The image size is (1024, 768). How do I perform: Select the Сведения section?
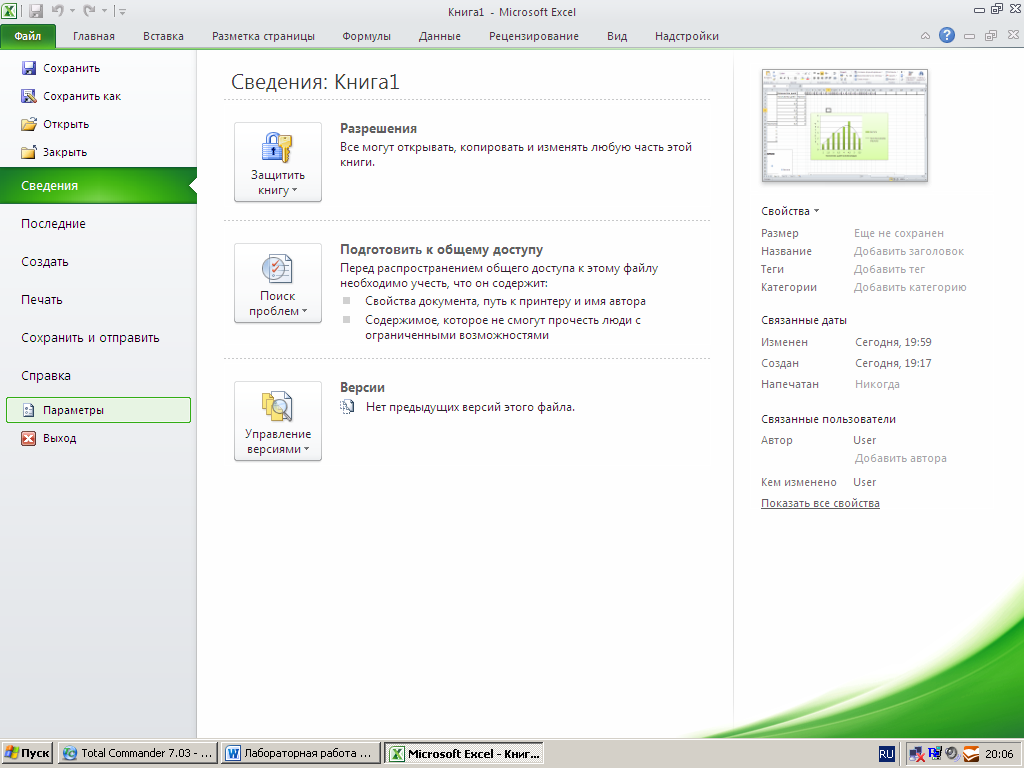coord(98,185)
